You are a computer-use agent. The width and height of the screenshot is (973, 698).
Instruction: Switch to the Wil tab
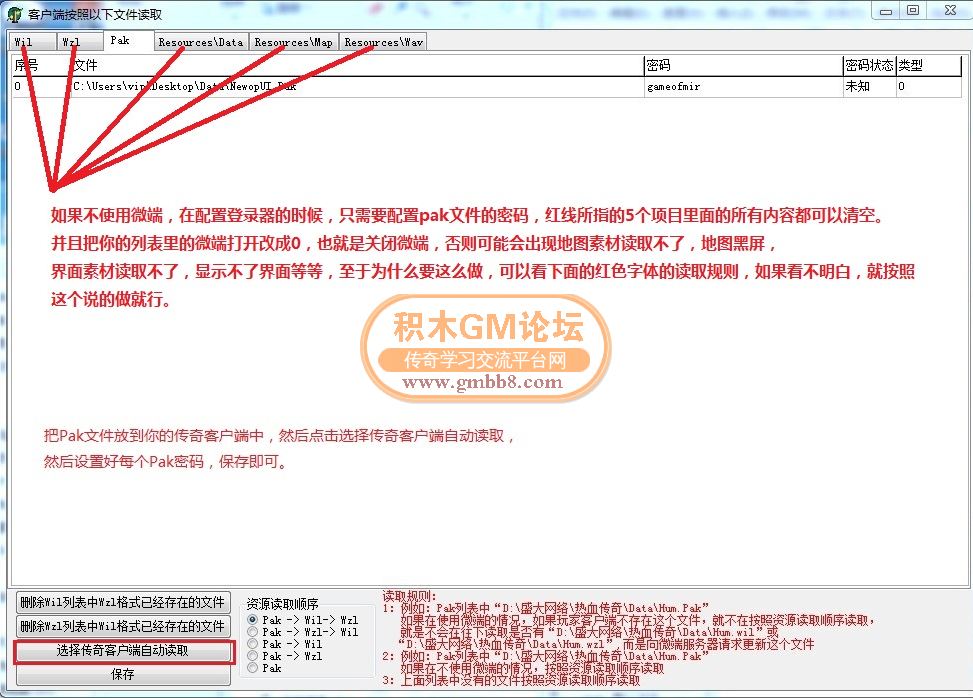32,42
